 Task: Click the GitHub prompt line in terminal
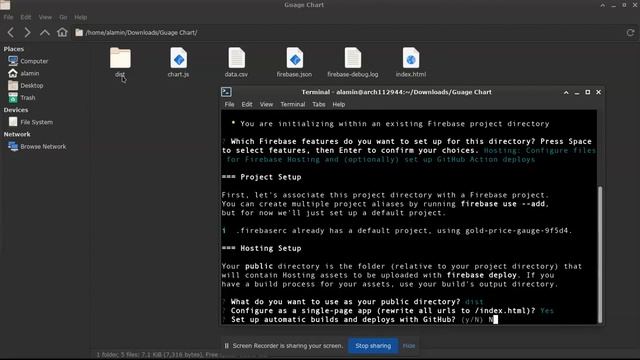coord(360,320)
